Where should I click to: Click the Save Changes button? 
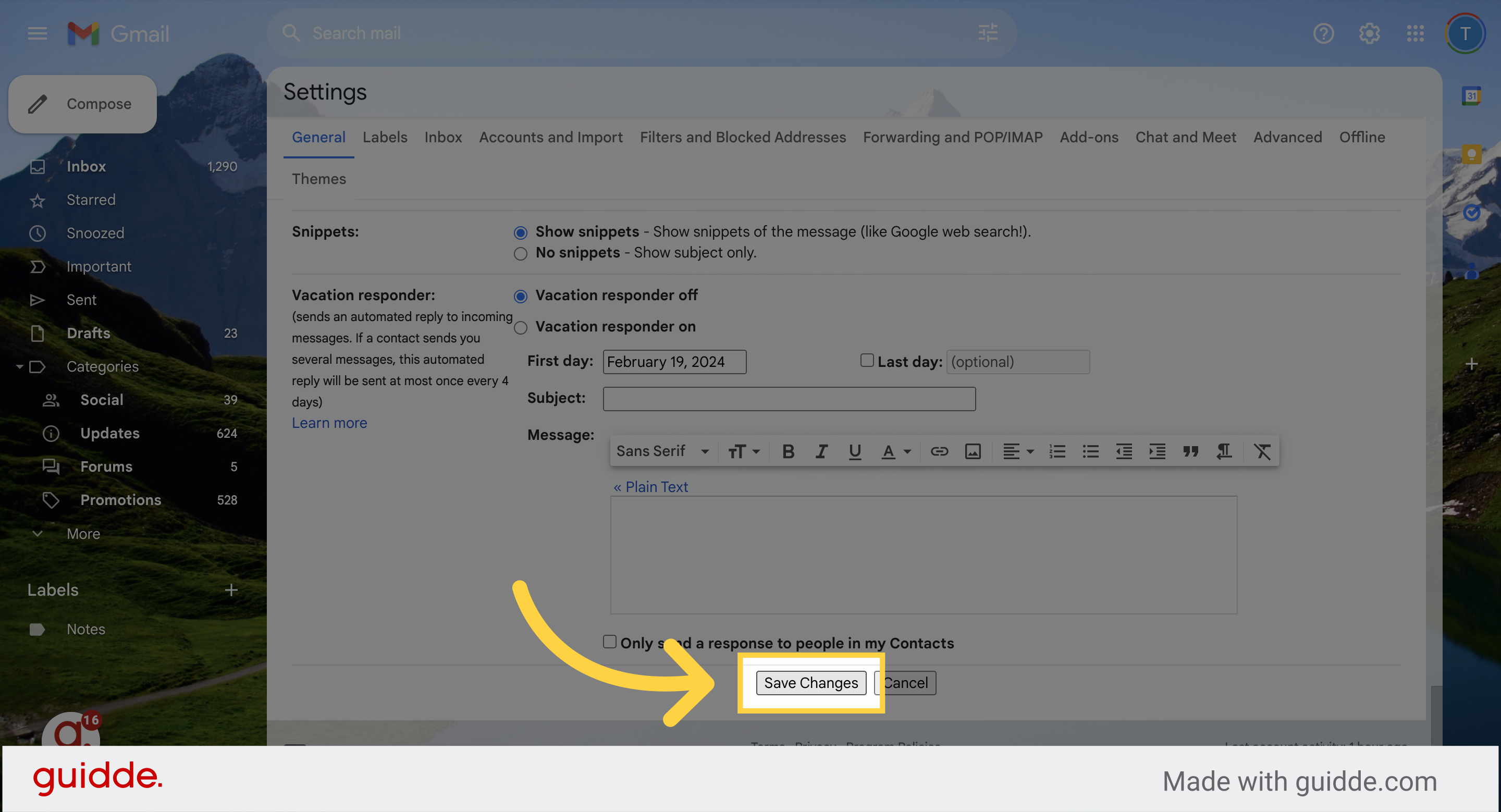coord(810,683)
